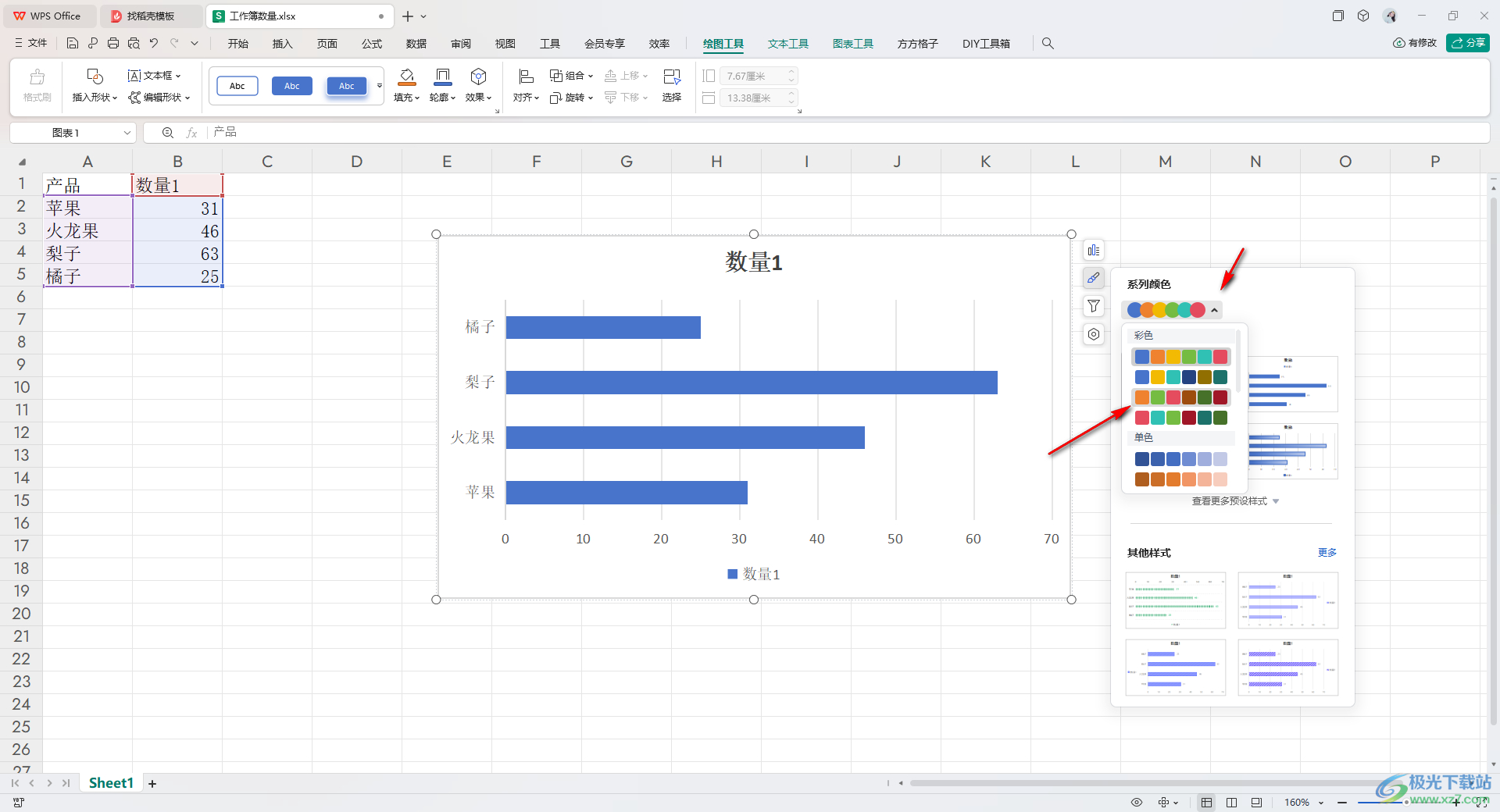Expand the shape style gallery arrow
This screenshot has width=1500, height=812.
pyautogui.click(x=380, y=86)
